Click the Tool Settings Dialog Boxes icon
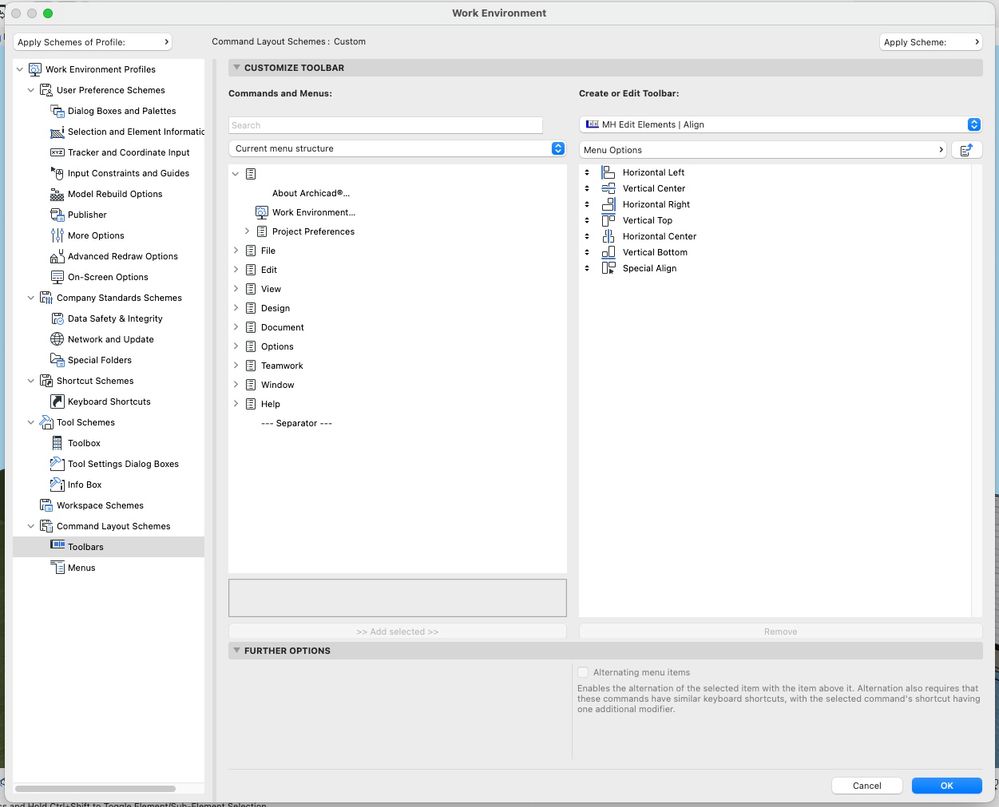999x807 pixels. tap(57, 464)
